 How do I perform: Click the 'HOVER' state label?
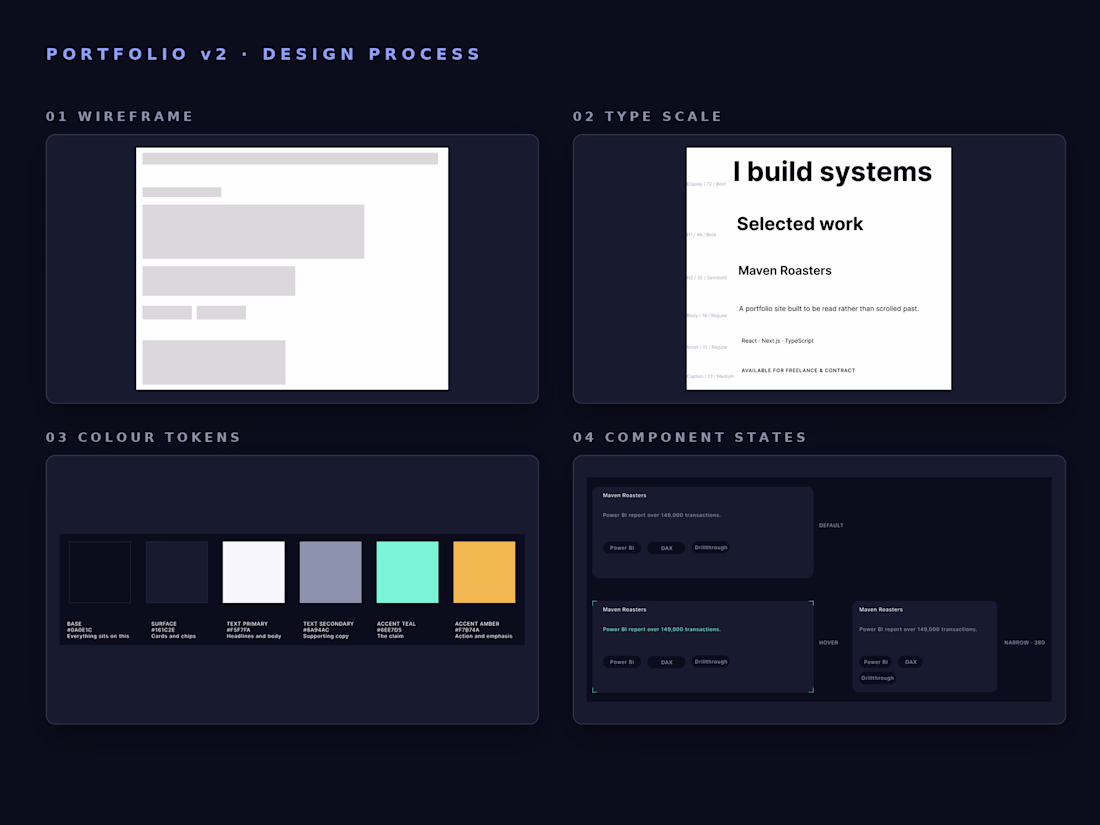pos(829,643)
